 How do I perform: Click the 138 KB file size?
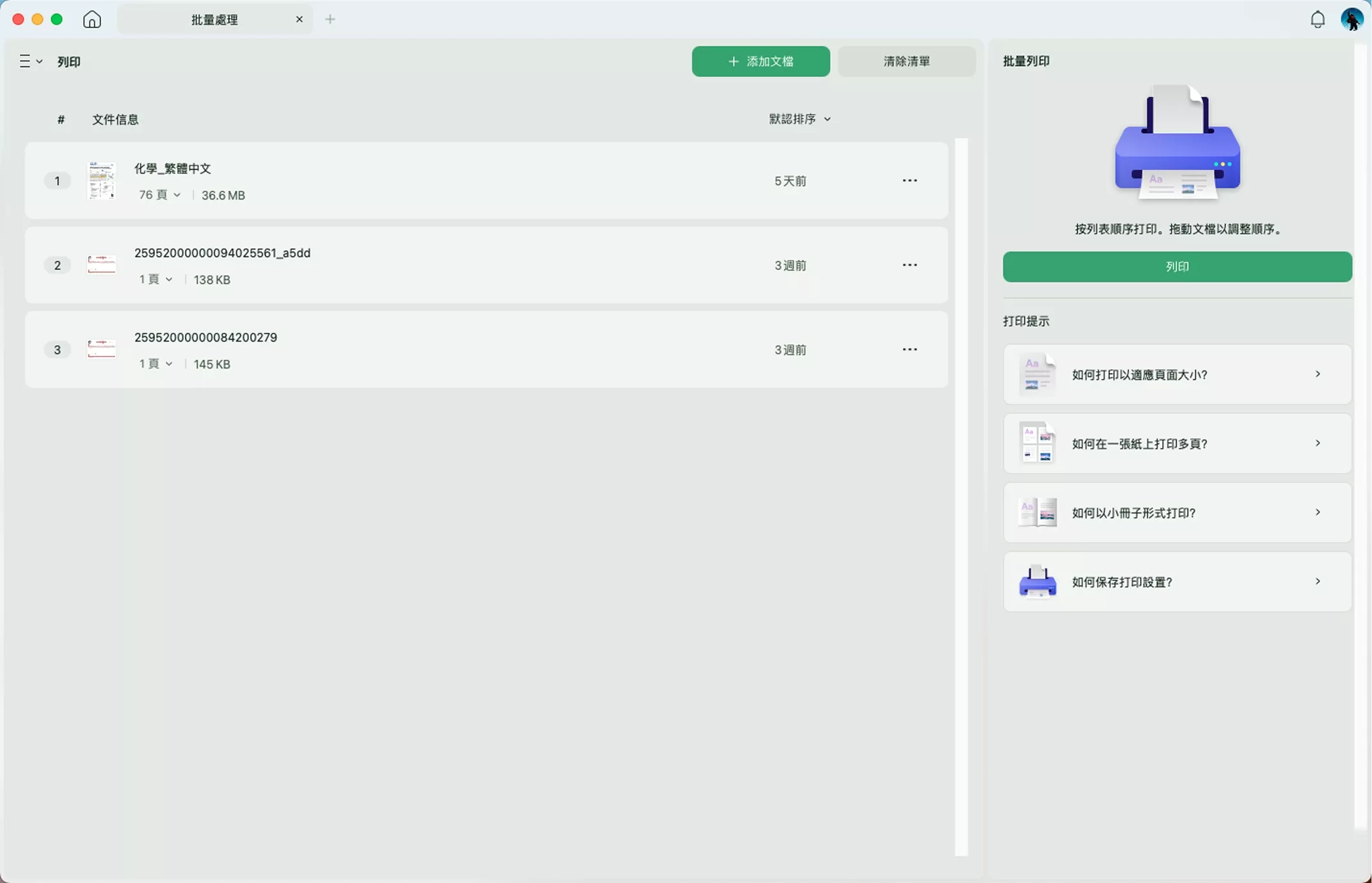(212, 280)
